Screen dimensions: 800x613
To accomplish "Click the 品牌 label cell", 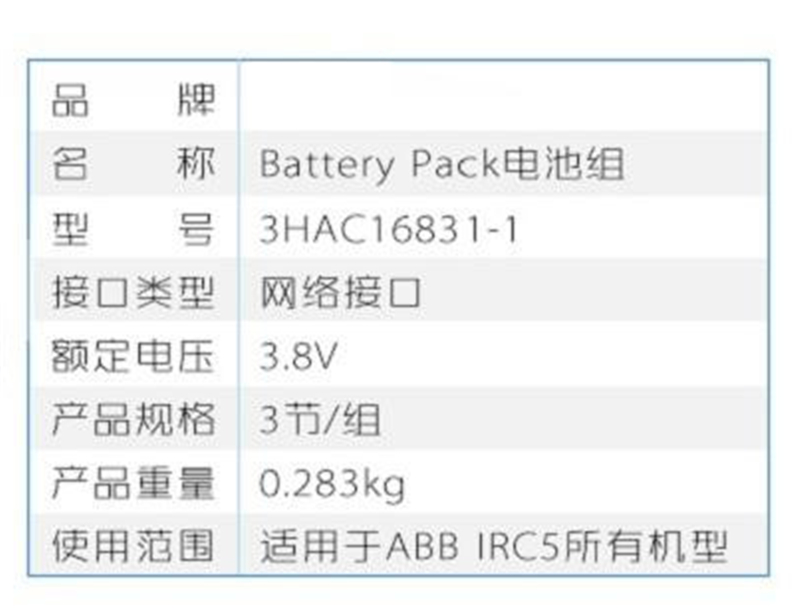I will pyautogui.click(x=132, y=100).
